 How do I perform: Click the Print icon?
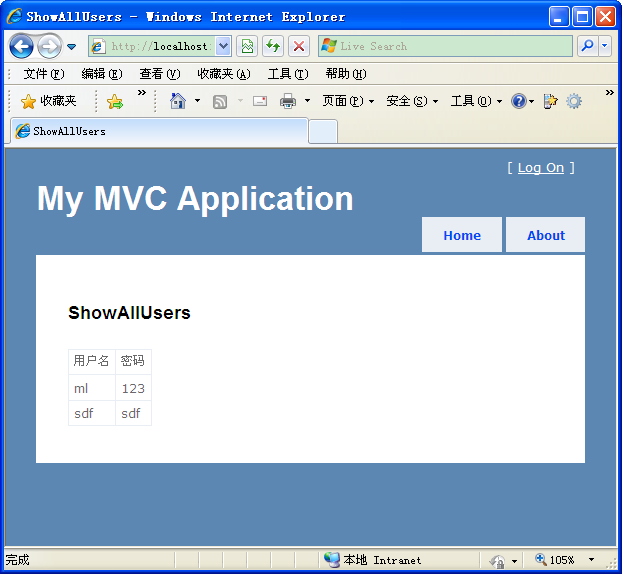pos(288,101)
